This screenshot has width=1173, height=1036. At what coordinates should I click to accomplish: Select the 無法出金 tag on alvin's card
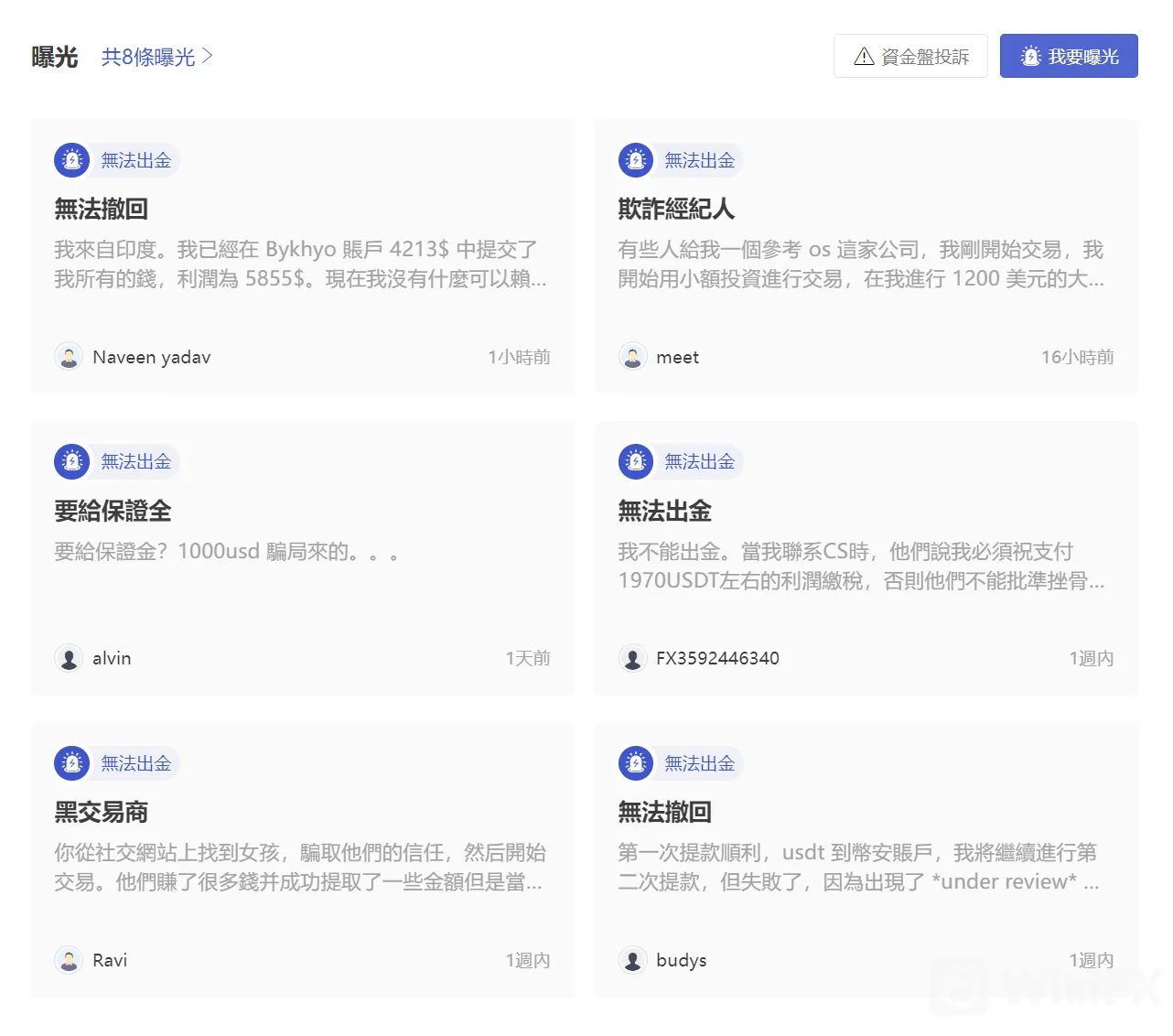point(136,461)
